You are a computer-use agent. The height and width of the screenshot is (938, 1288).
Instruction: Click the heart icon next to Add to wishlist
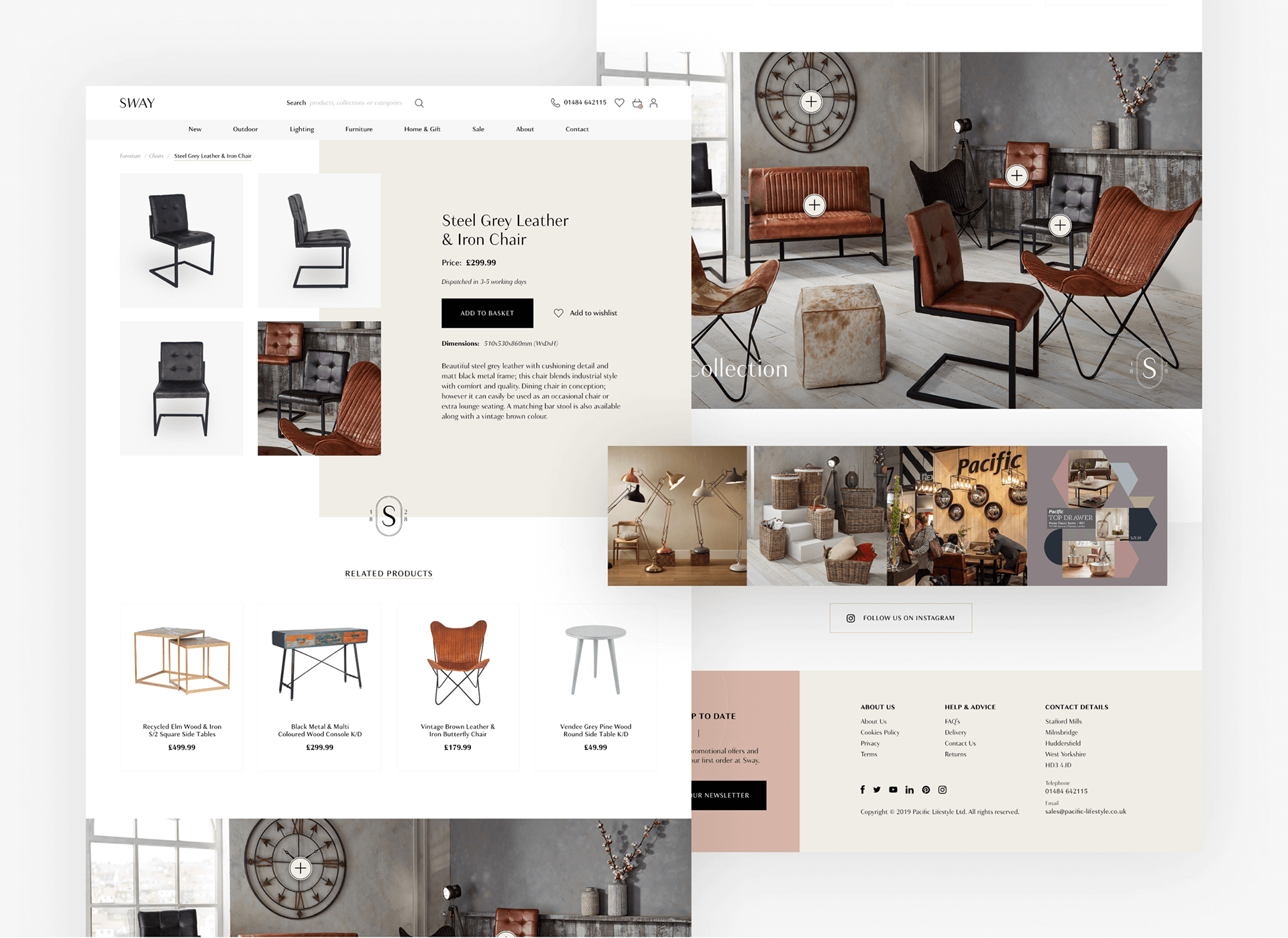(x=558, y=313)
